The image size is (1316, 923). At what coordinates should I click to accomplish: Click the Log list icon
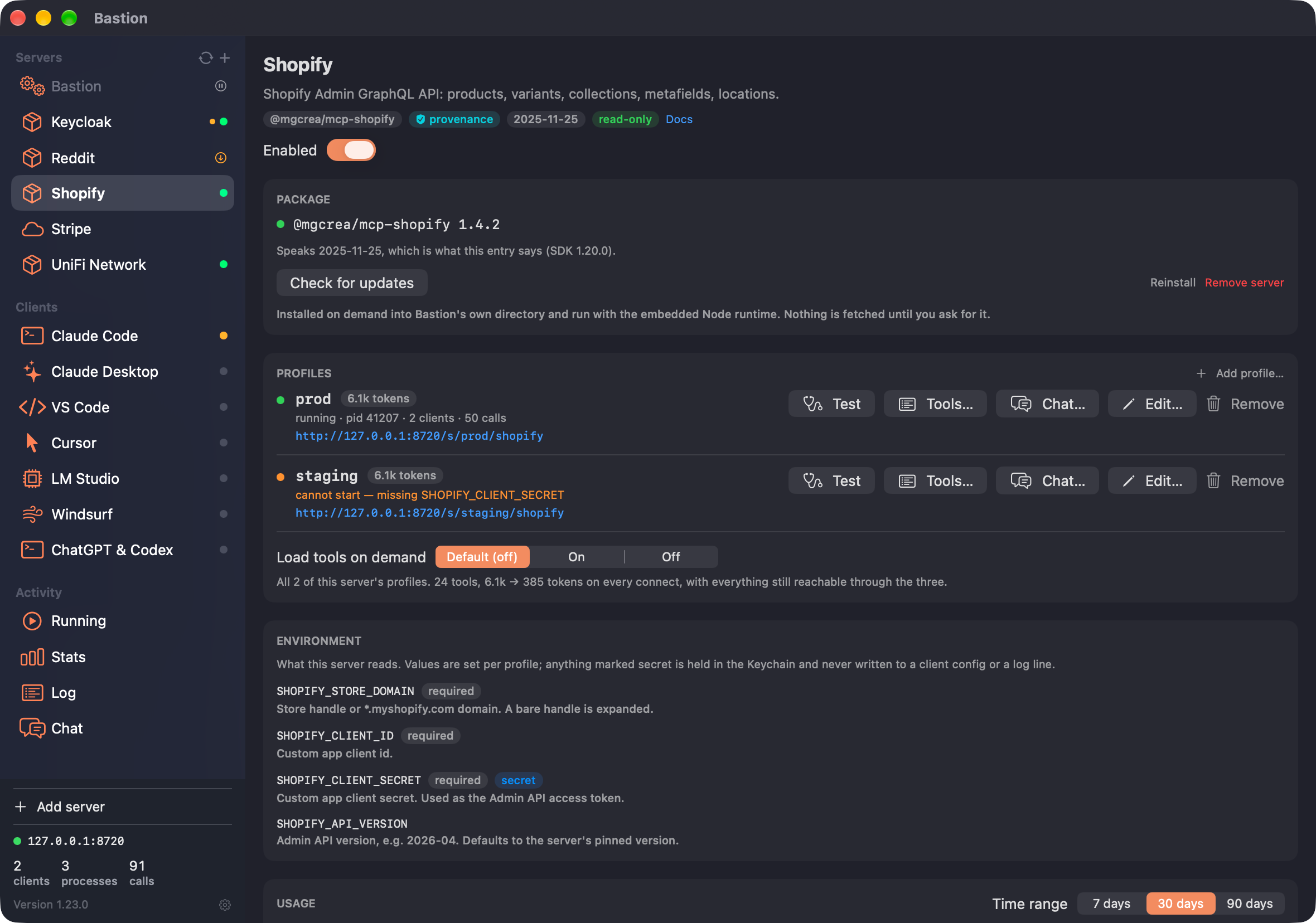(32, 692)
